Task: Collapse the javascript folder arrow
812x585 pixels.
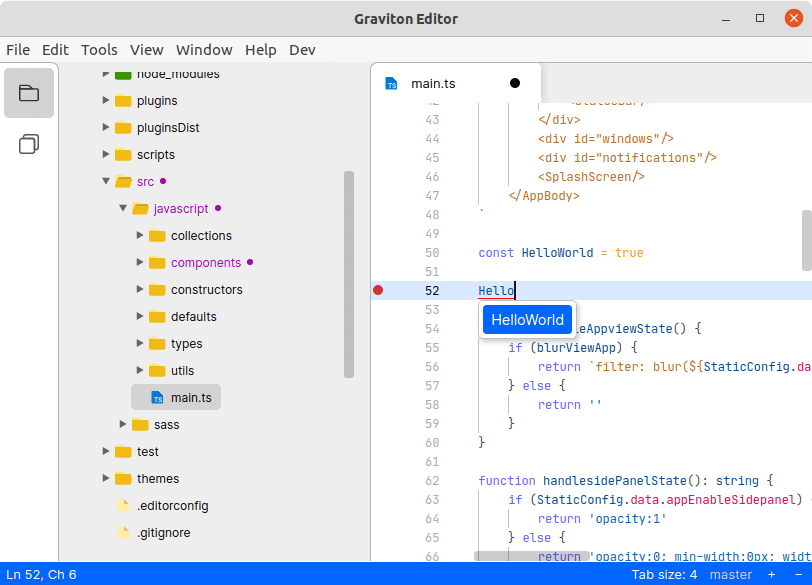Action: pyautogui.click(x=123, y=209)
